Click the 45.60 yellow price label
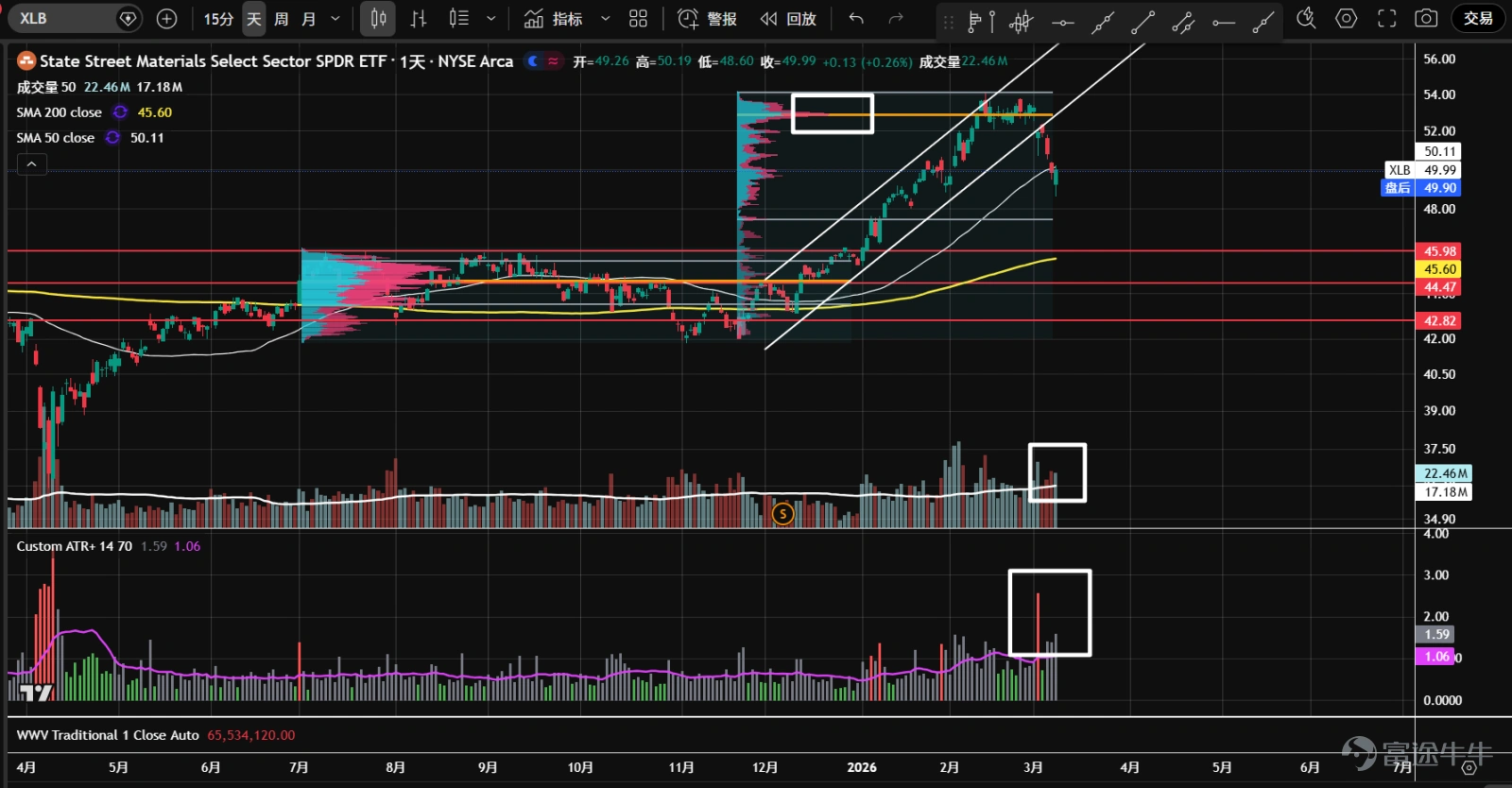Image resolution: width=1512 pixels, height=788 pixels. point(1439,269)
